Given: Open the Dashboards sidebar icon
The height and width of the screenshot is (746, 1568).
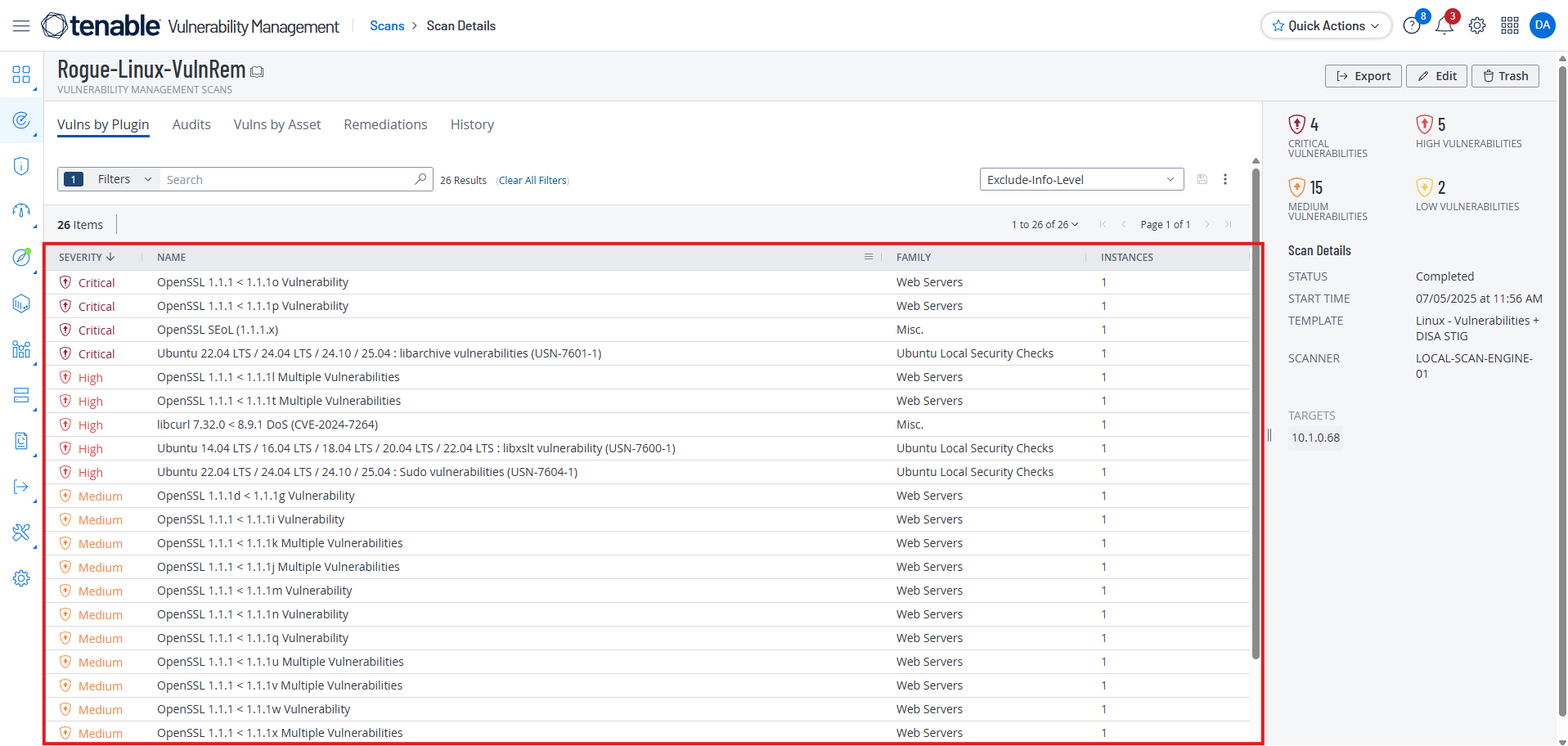Looking at the screenshot, I should [x=21, y=74].
